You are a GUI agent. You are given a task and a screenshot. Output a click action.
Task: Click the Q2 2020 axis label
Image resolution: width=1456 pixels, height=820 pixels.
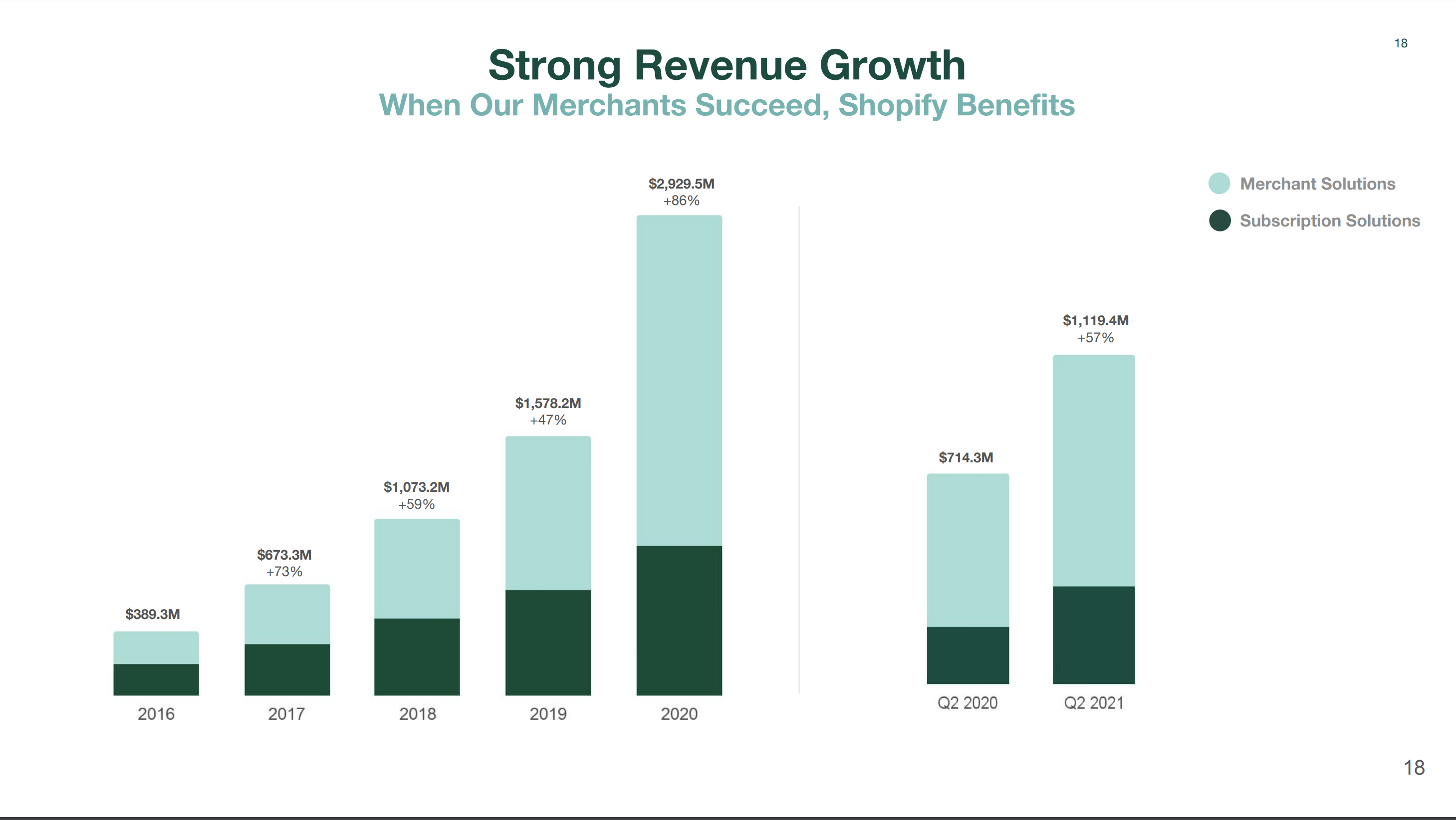click(x=968, y=703)
